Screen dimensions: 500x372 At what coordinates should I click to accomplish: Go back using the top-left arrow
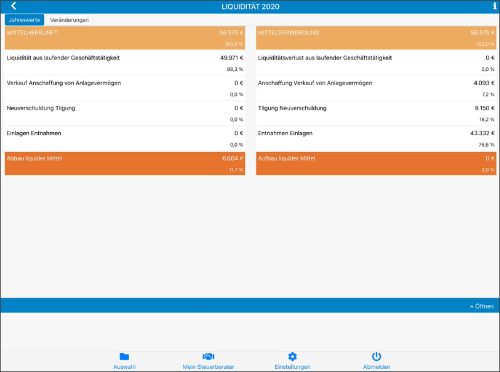pos(13,6)
